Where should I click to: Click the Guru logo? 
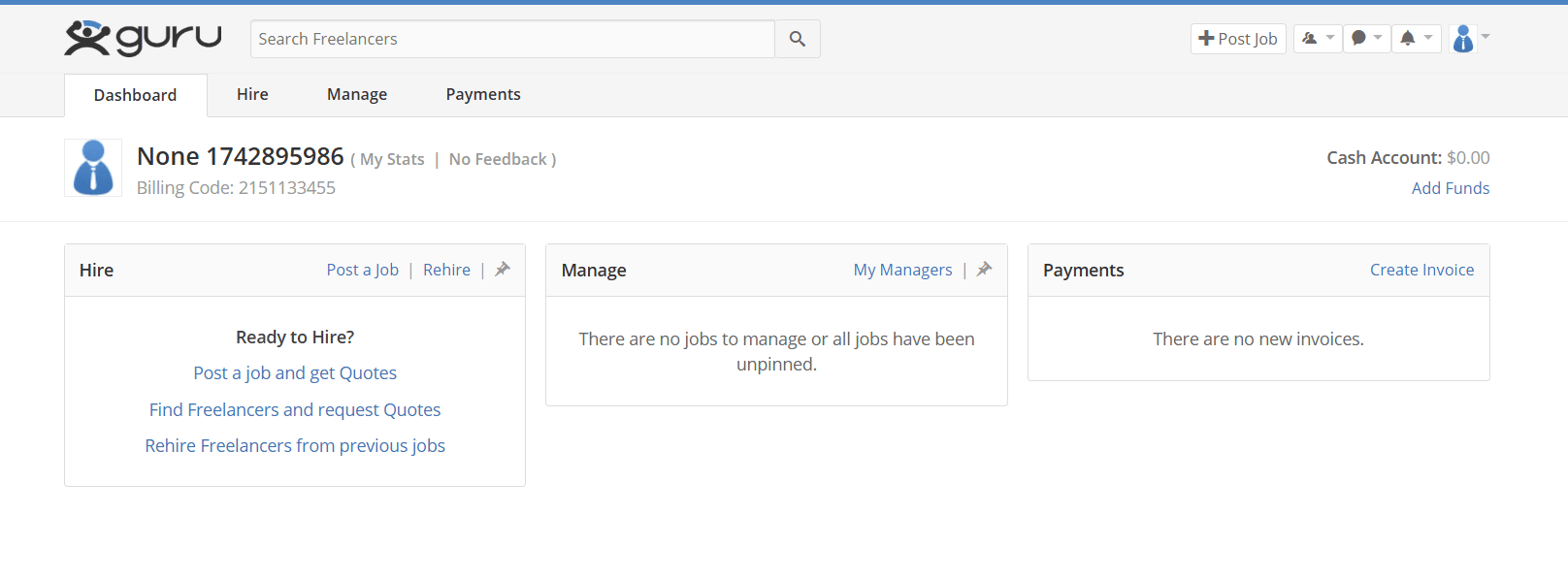[143, 38]
